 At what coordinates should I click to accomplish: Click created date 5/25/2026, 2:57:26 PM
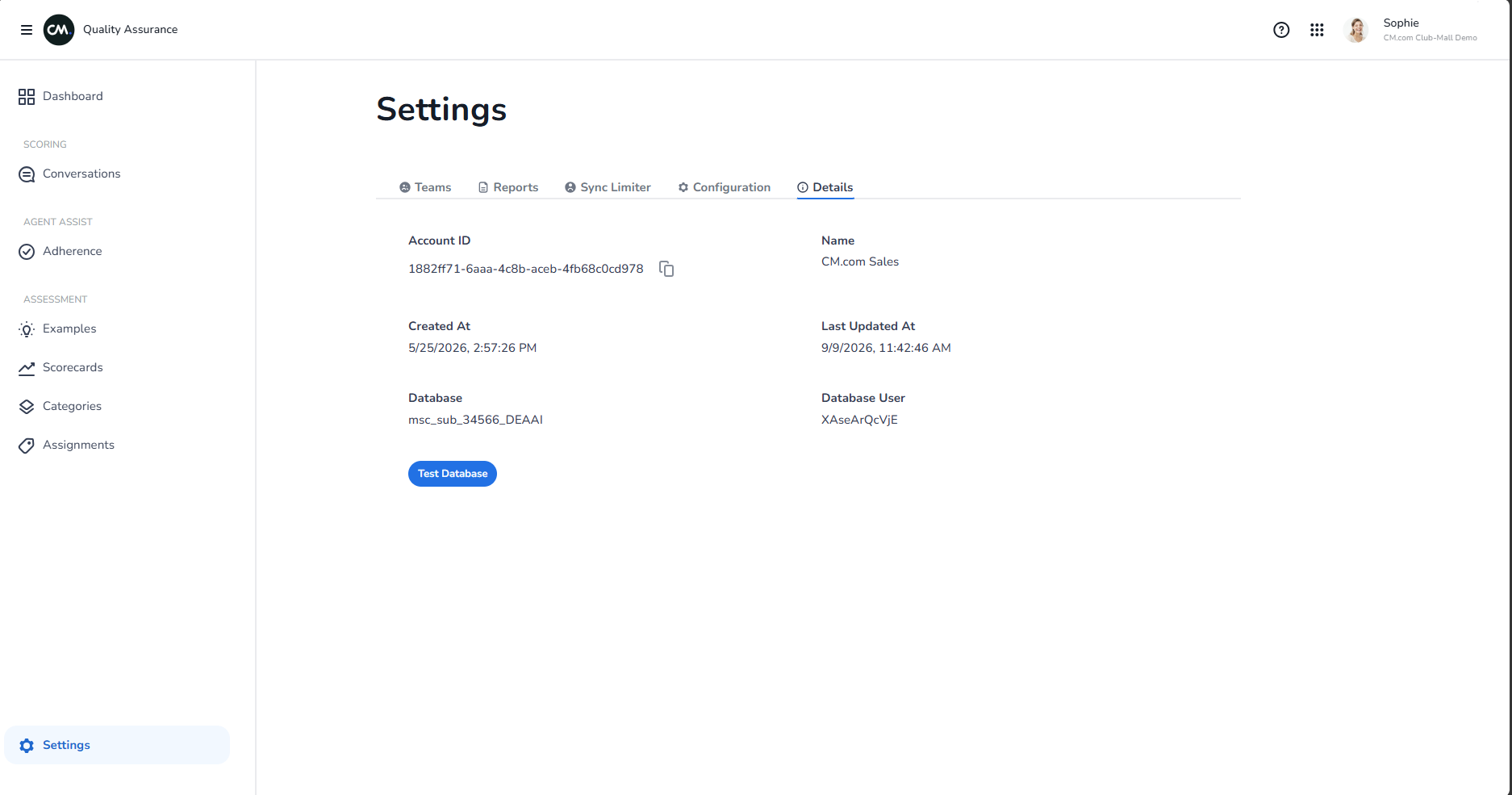tap(472, 348)
